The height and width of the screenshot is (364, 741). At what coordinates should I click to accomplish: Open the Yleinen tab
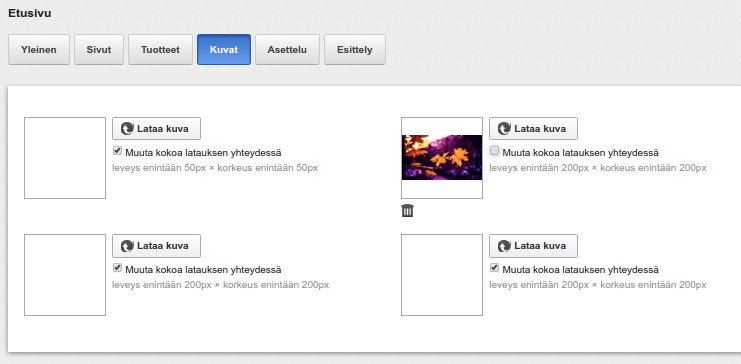[x=39, y=50]
